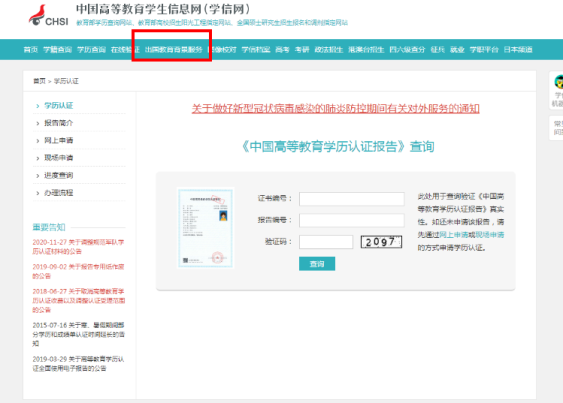This screenshot has height=403, width=563.
Task: Open the 首页 item in the teal navigation bar
Action: pos(31,50)
